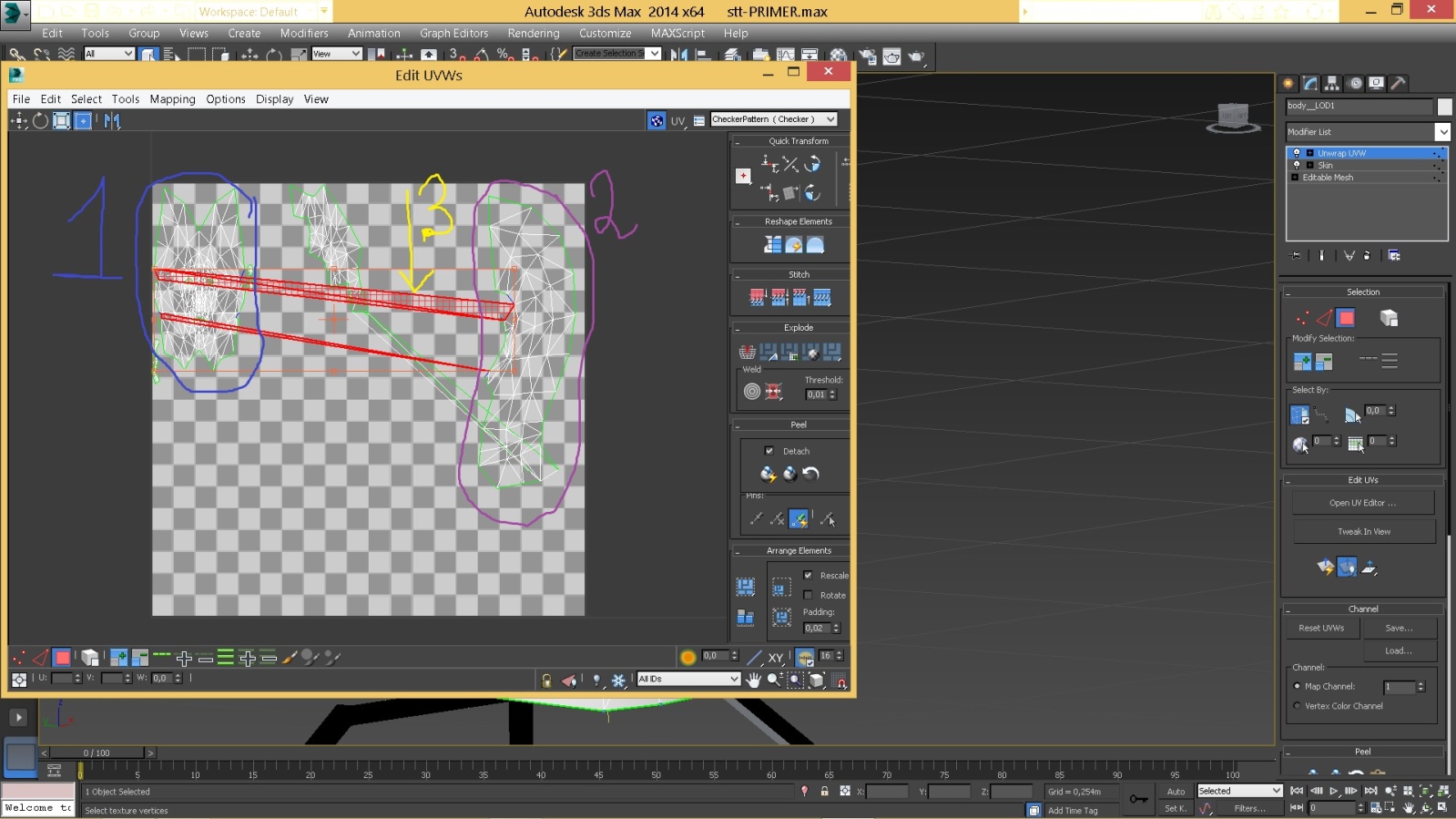Screen dimensions: 1456x819
Task: Click the Pin Stack icon below modifier stack
Action: (1297, 256)
